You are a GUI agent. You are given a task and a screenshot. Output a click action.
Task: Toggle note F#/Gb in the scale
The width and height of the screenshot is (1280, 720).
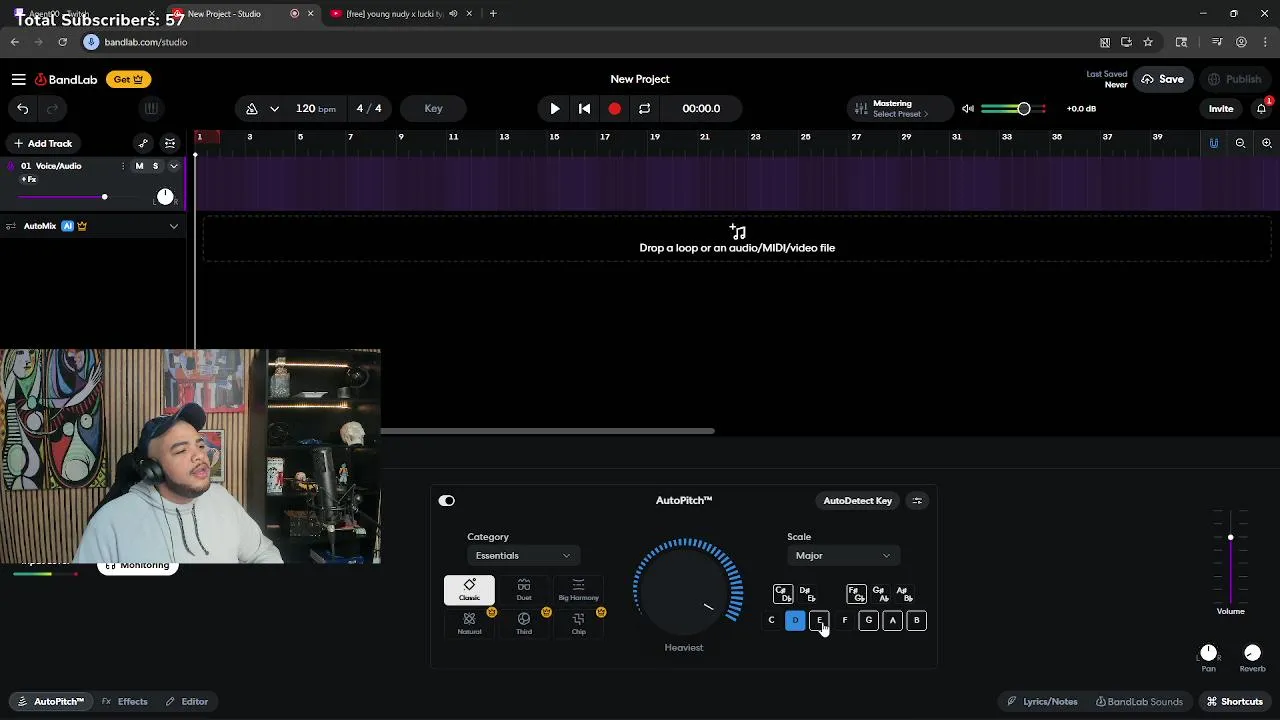point(856,594)
